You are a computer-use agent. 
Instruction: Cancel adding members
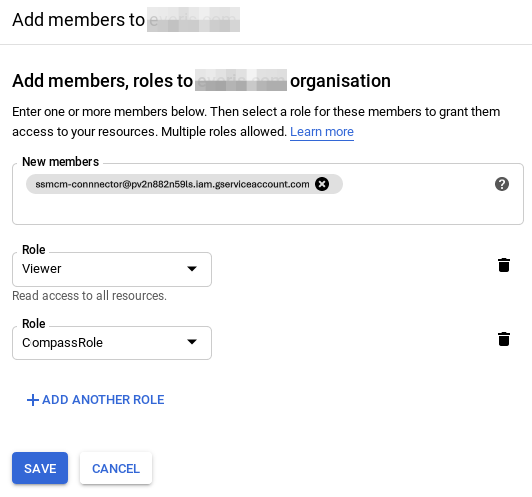point(116,468)
